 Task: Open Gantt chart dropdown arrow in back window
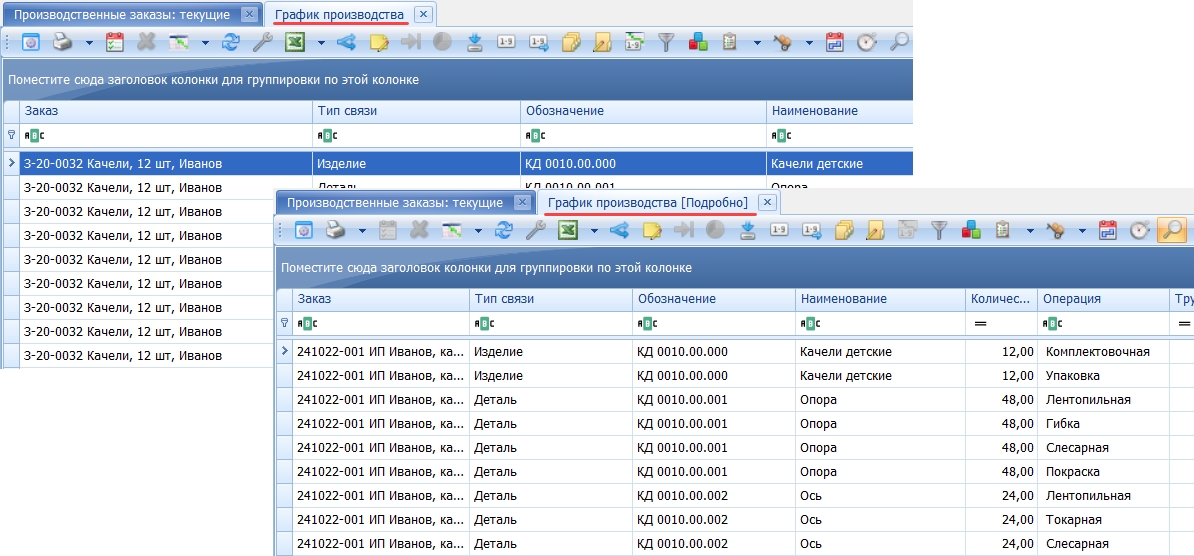206,43
